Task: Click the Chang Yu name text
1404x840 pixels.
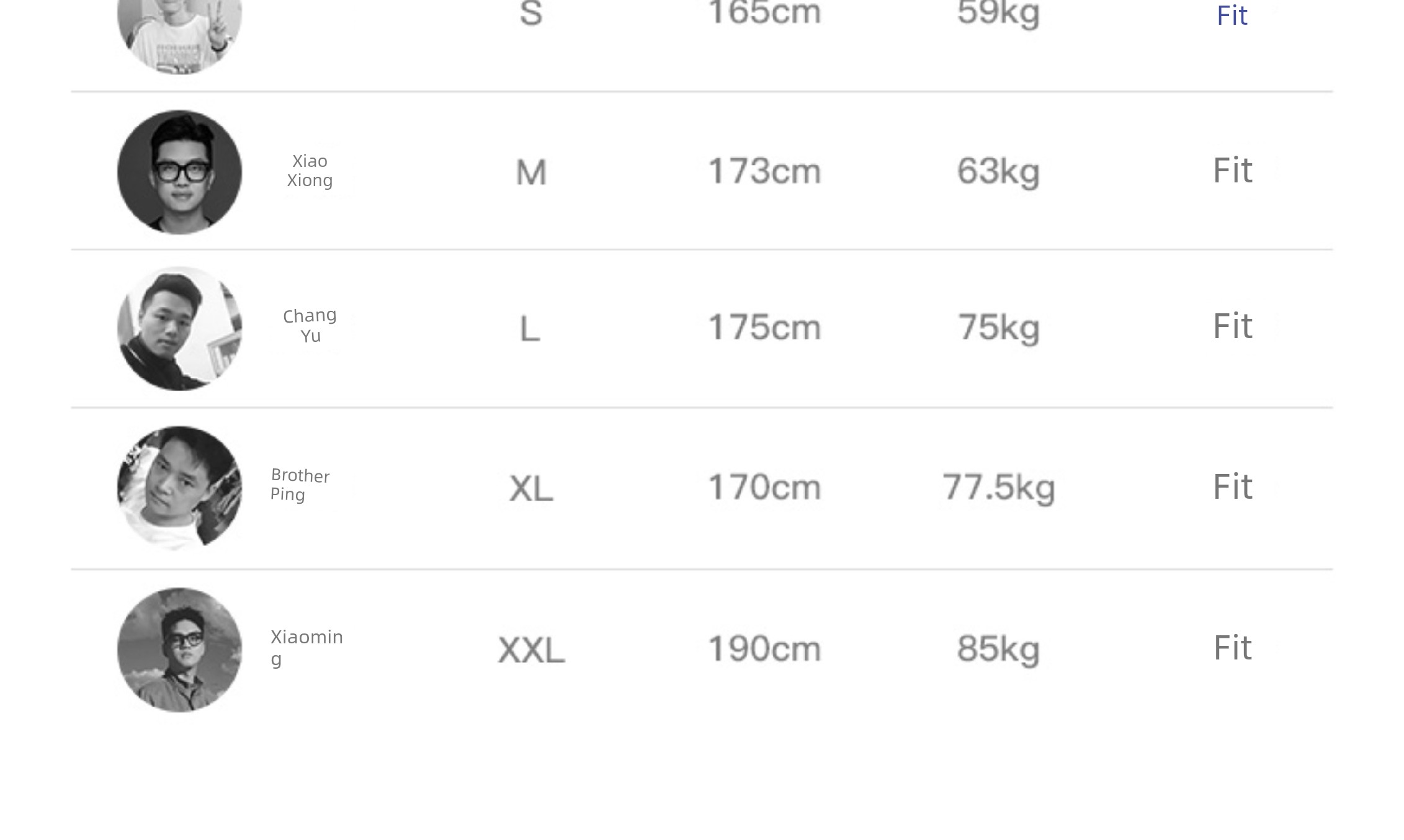Action: click(x=310, y=326)
